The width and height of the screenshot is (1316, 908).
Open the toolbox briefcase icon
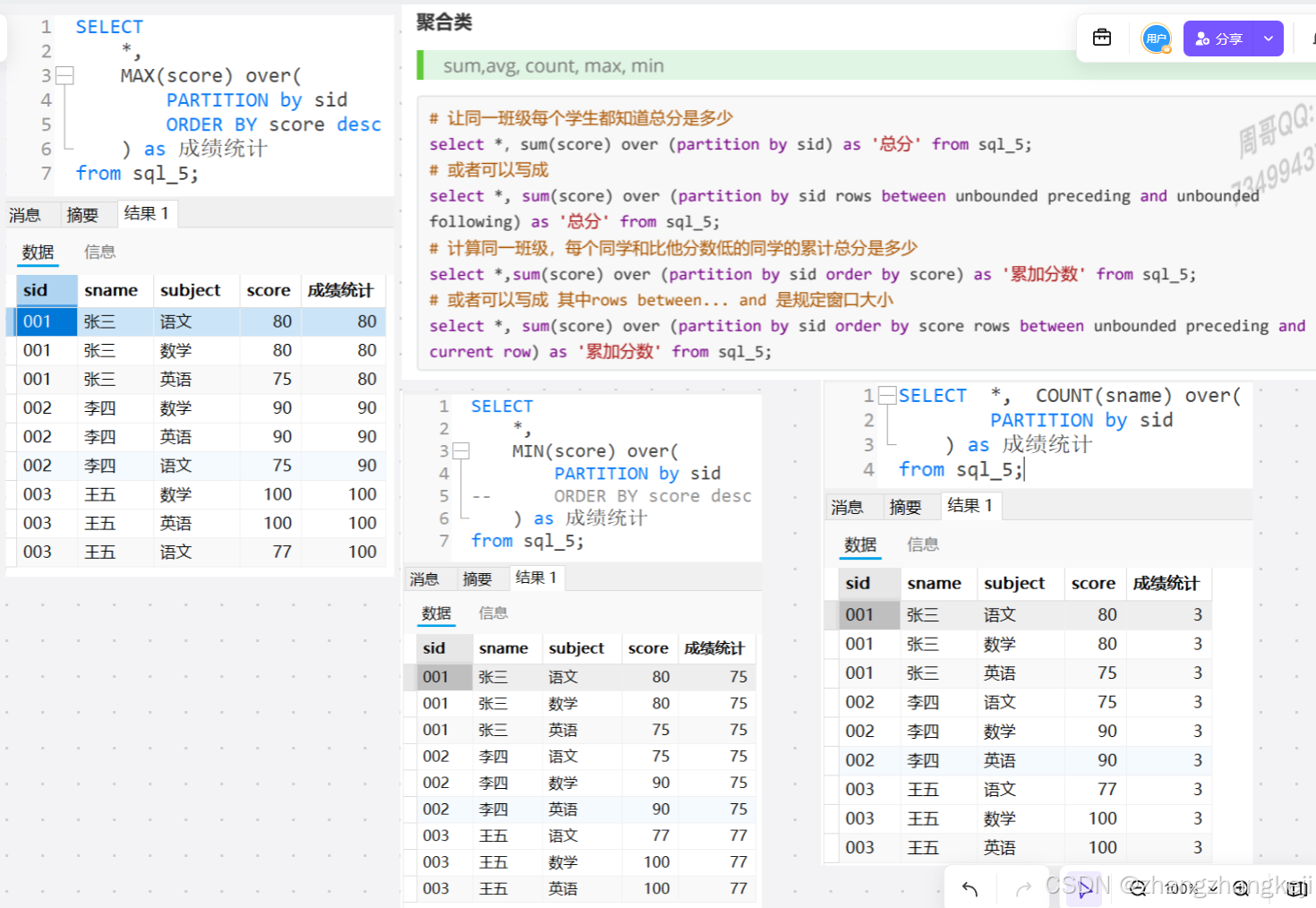click(1102, 38)
